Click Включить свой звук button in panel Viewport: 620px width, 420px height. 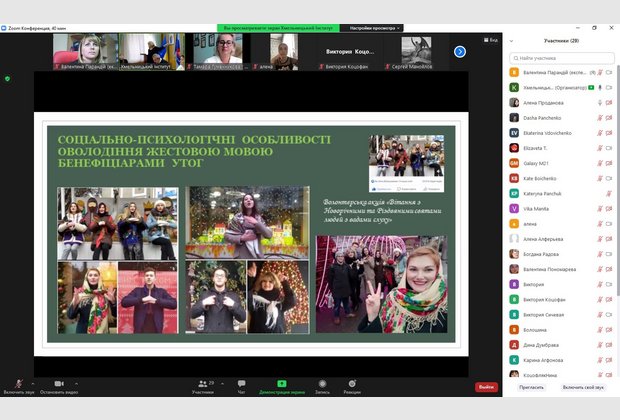pyautogui.click(x=583, y=387)
